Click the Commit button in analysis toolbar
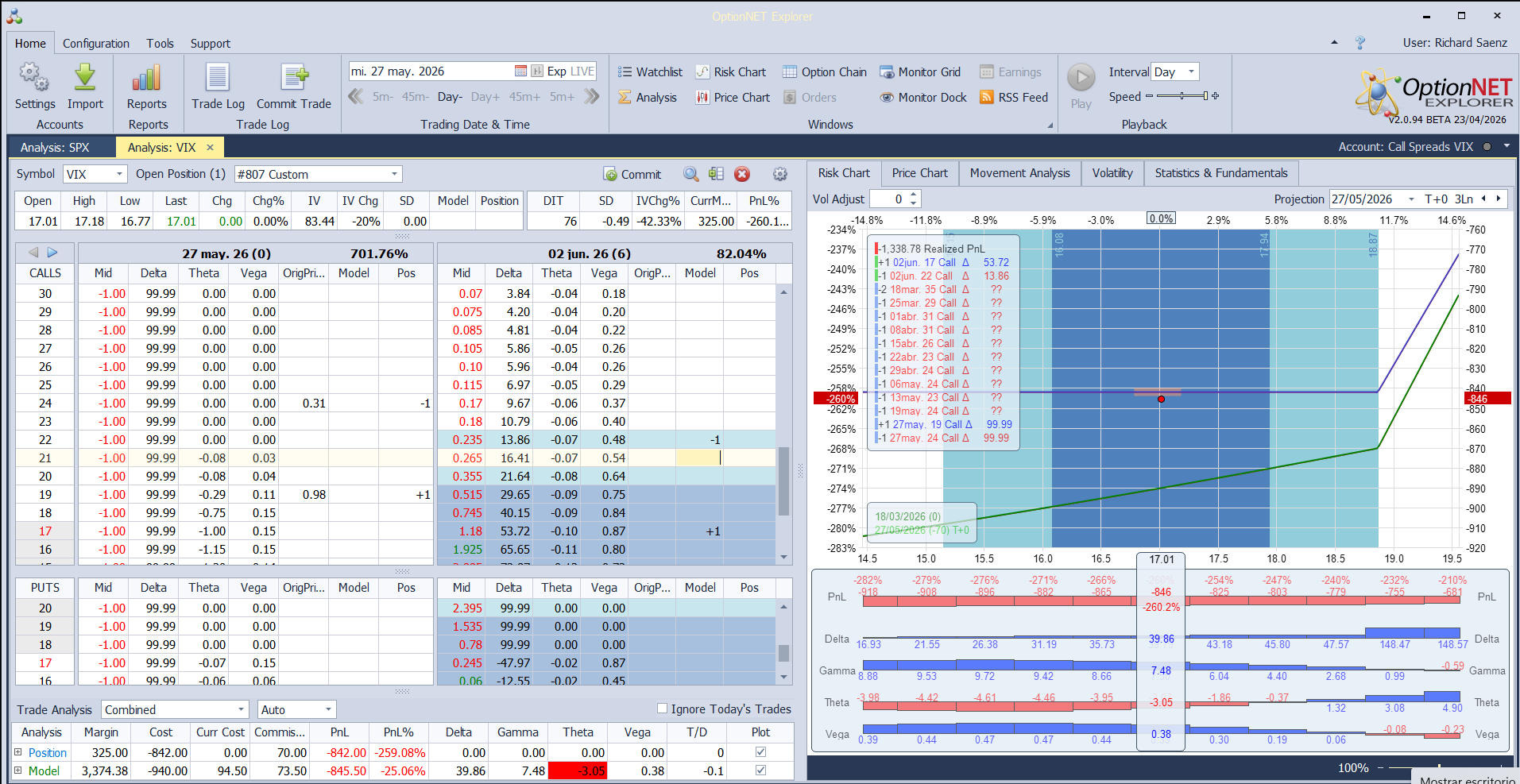Viewport: 1520px width, 784px height. [632, 174]
